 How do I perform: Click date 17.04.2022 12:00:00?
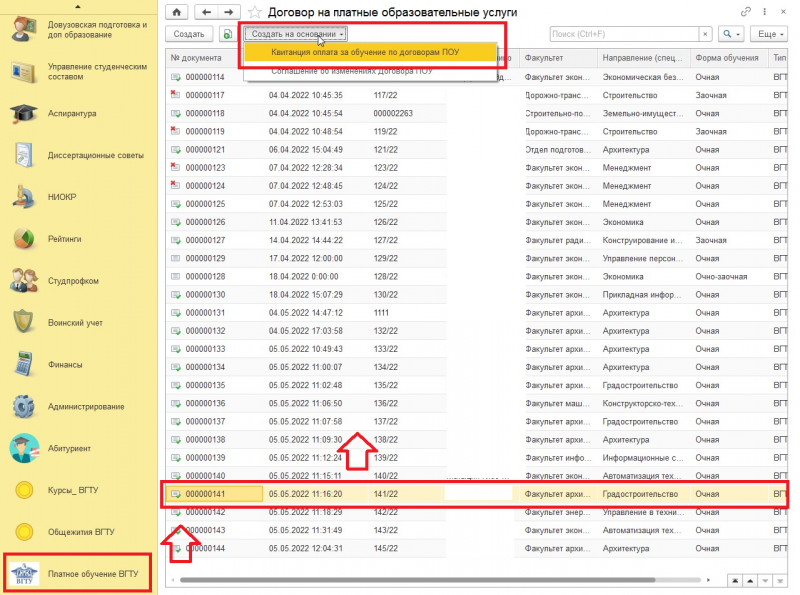[x=306, y=258]
